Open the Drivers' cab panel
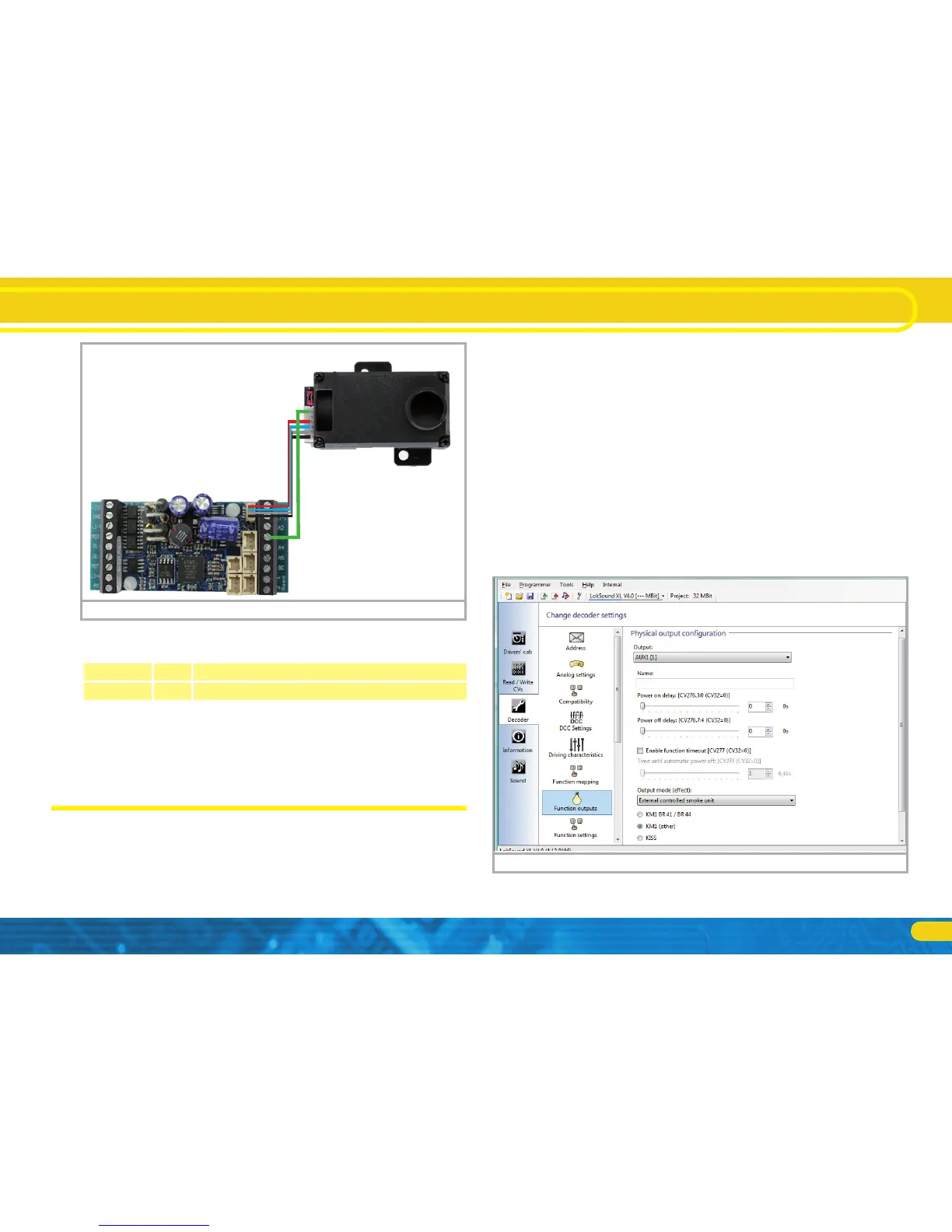This screenshot has width=952, height=1232. [518, 642]
